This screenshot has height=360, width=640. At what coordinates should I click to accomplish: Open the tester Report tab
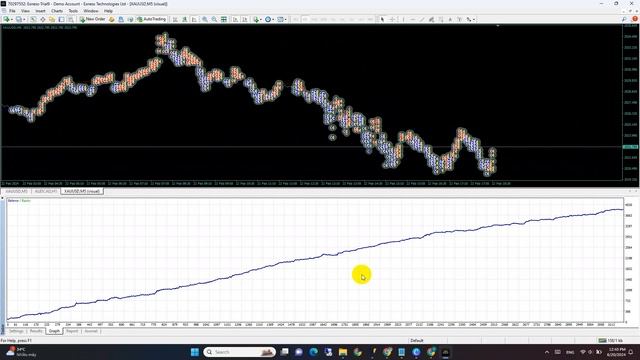pos(72,331)
